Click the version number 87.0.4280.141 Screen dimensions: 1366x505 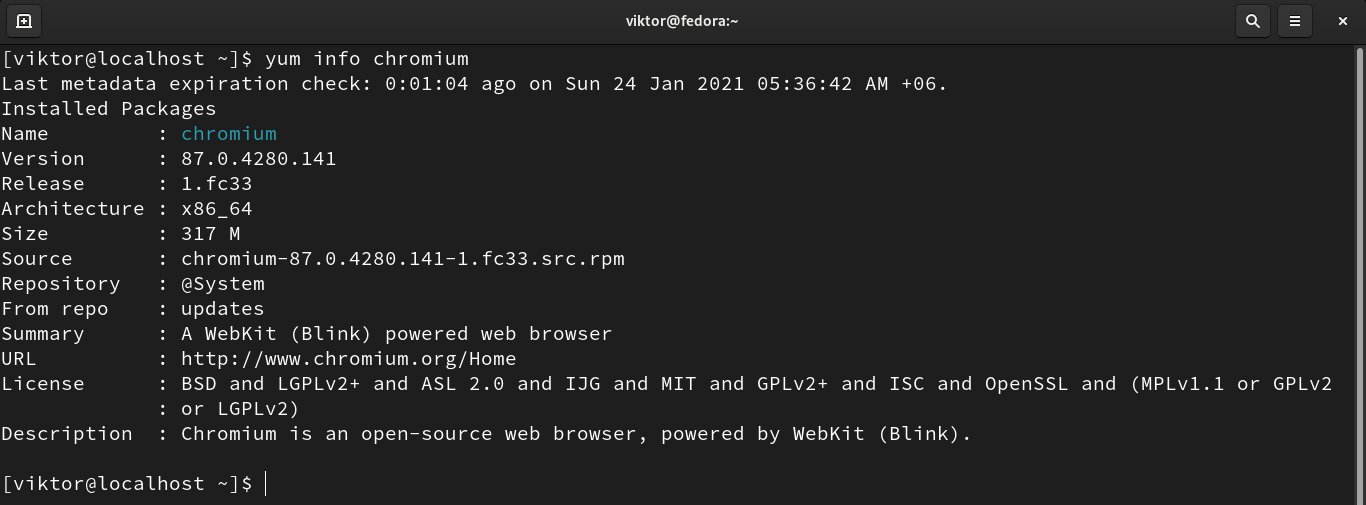258,159
